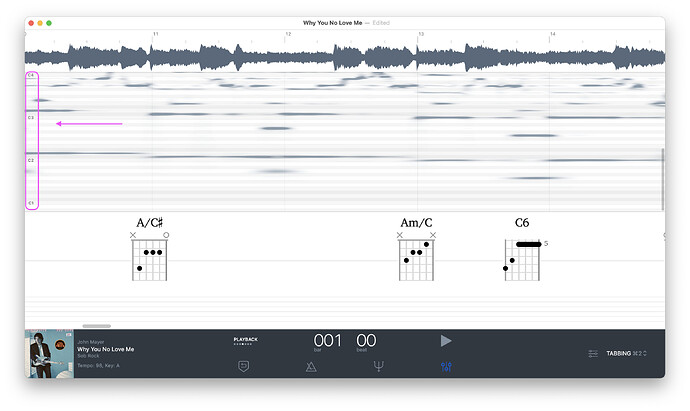Image resolution: width=690 pixels, height=411 pixels.
Task: Close the window with red button
Action: click(31, 23)
